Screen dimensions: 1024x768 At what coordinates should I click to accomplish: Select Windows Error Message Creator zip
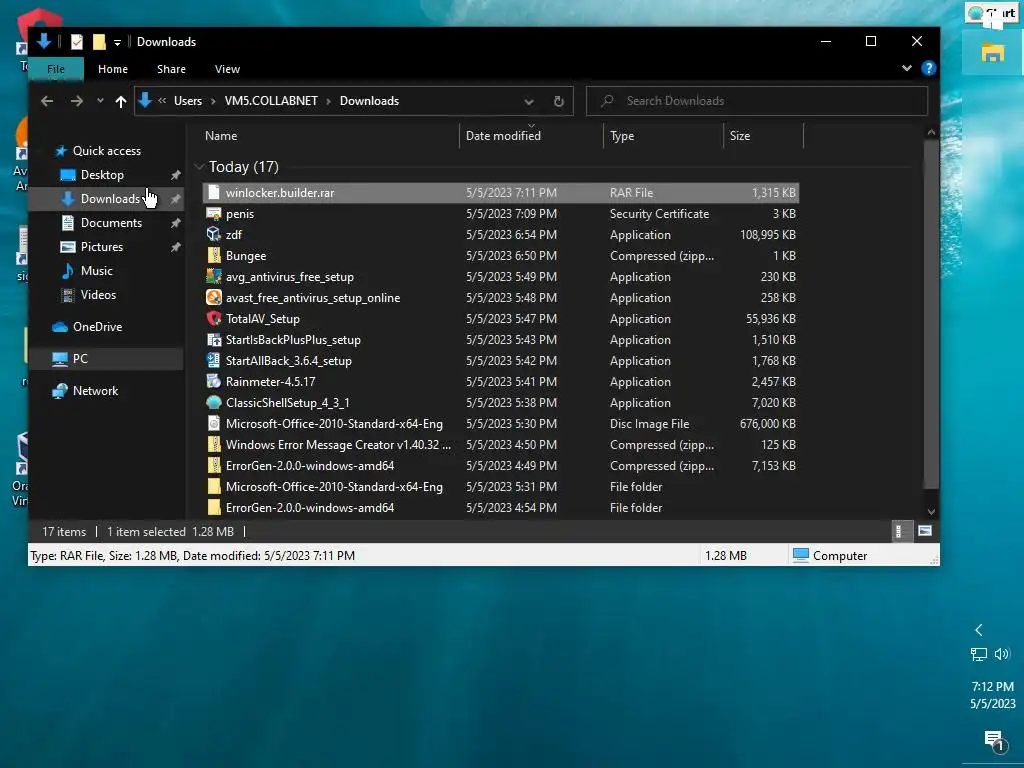coord(338,445)
